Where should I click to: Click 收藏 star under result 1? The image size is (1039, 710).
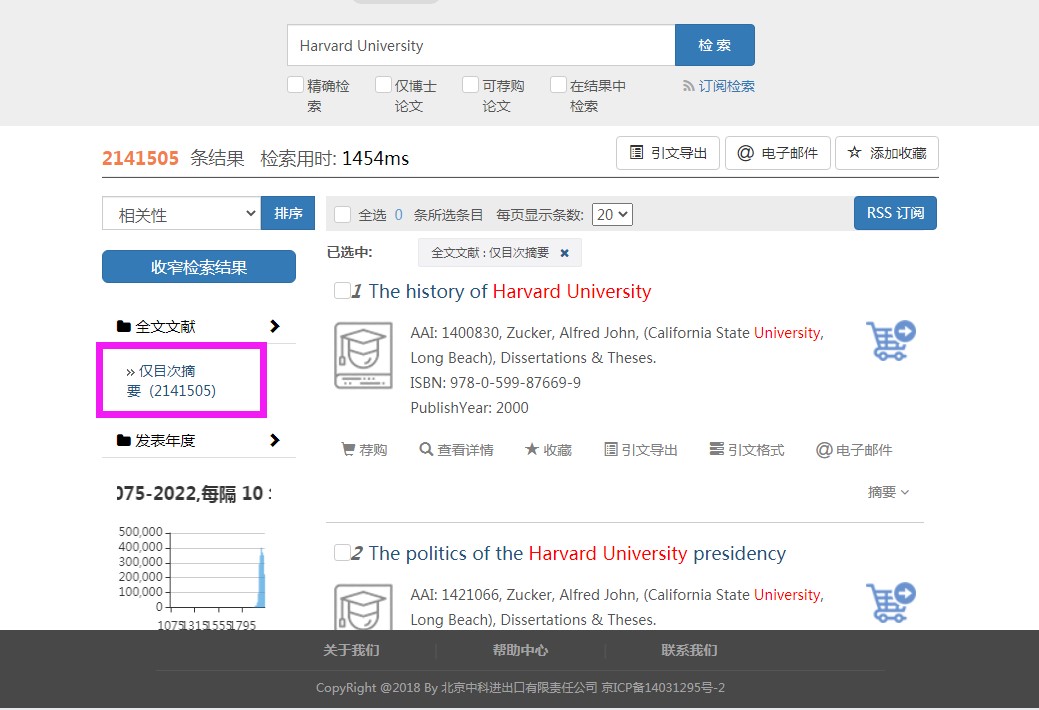tap(531, 449)
